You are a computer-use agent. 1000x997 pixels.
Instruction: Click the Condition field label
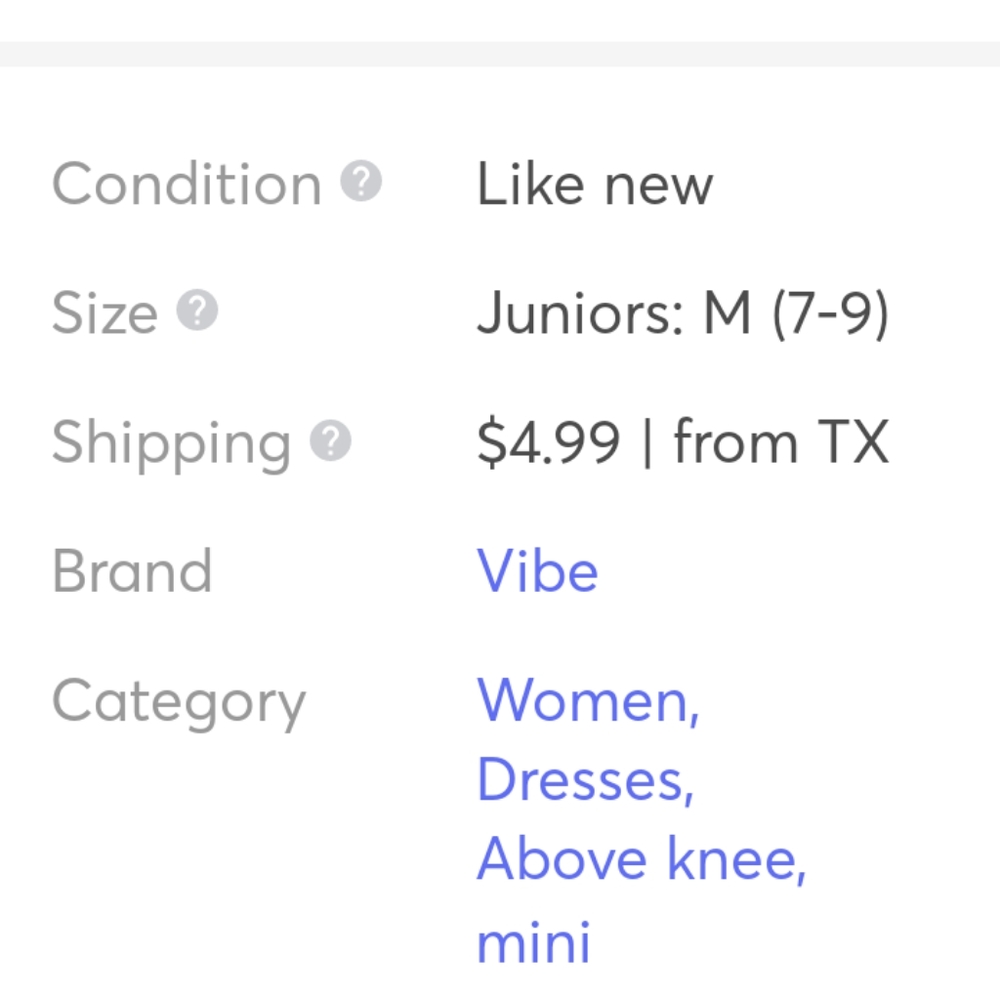(187, 184)
